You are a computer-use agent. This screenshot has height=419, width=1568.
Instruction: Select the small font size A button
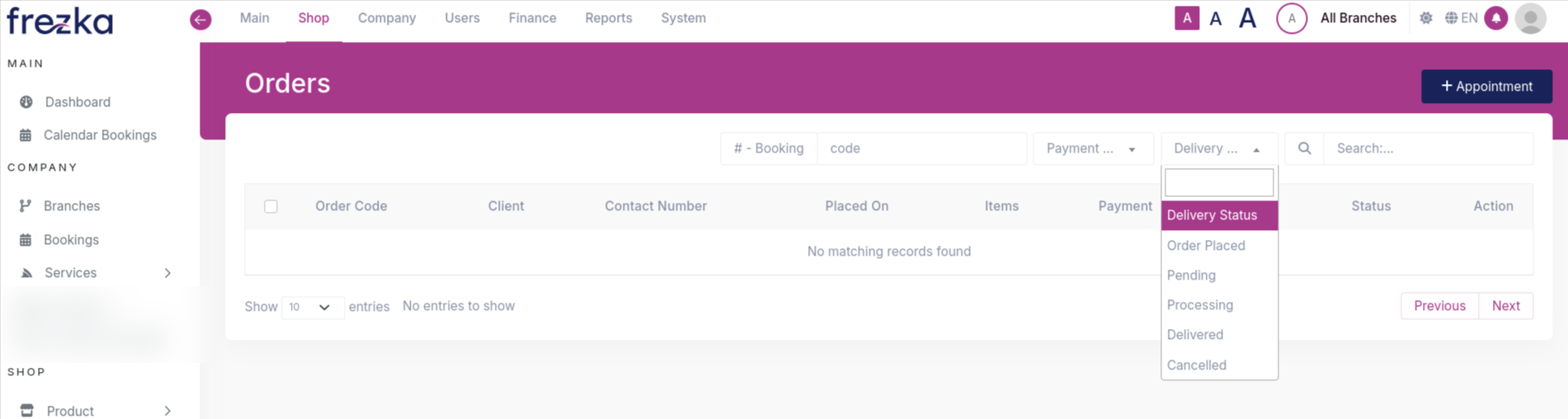pyautogui.click(x=1186, y=18)
